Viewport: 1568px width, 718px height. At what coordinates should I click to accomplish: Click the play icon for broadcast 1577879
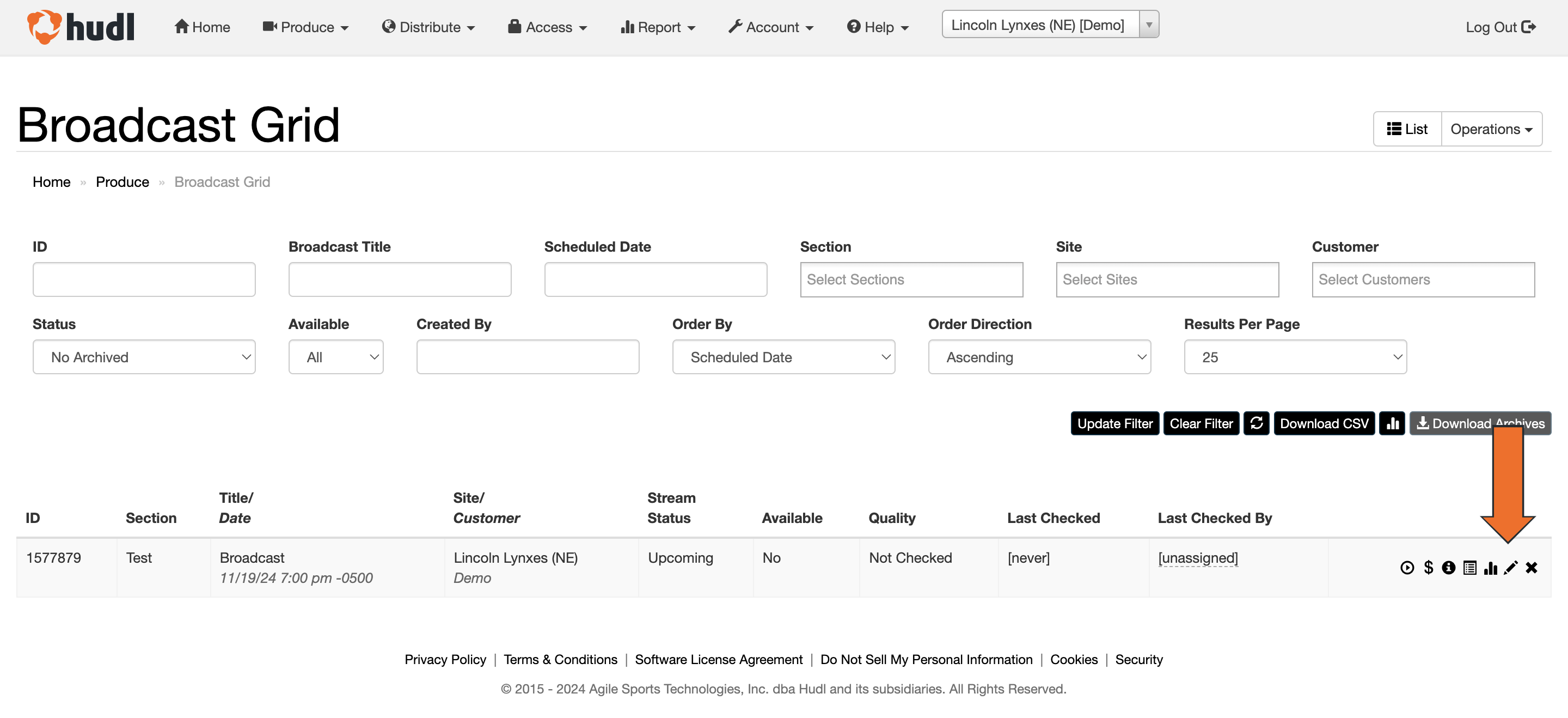[x=1407, y=568]
